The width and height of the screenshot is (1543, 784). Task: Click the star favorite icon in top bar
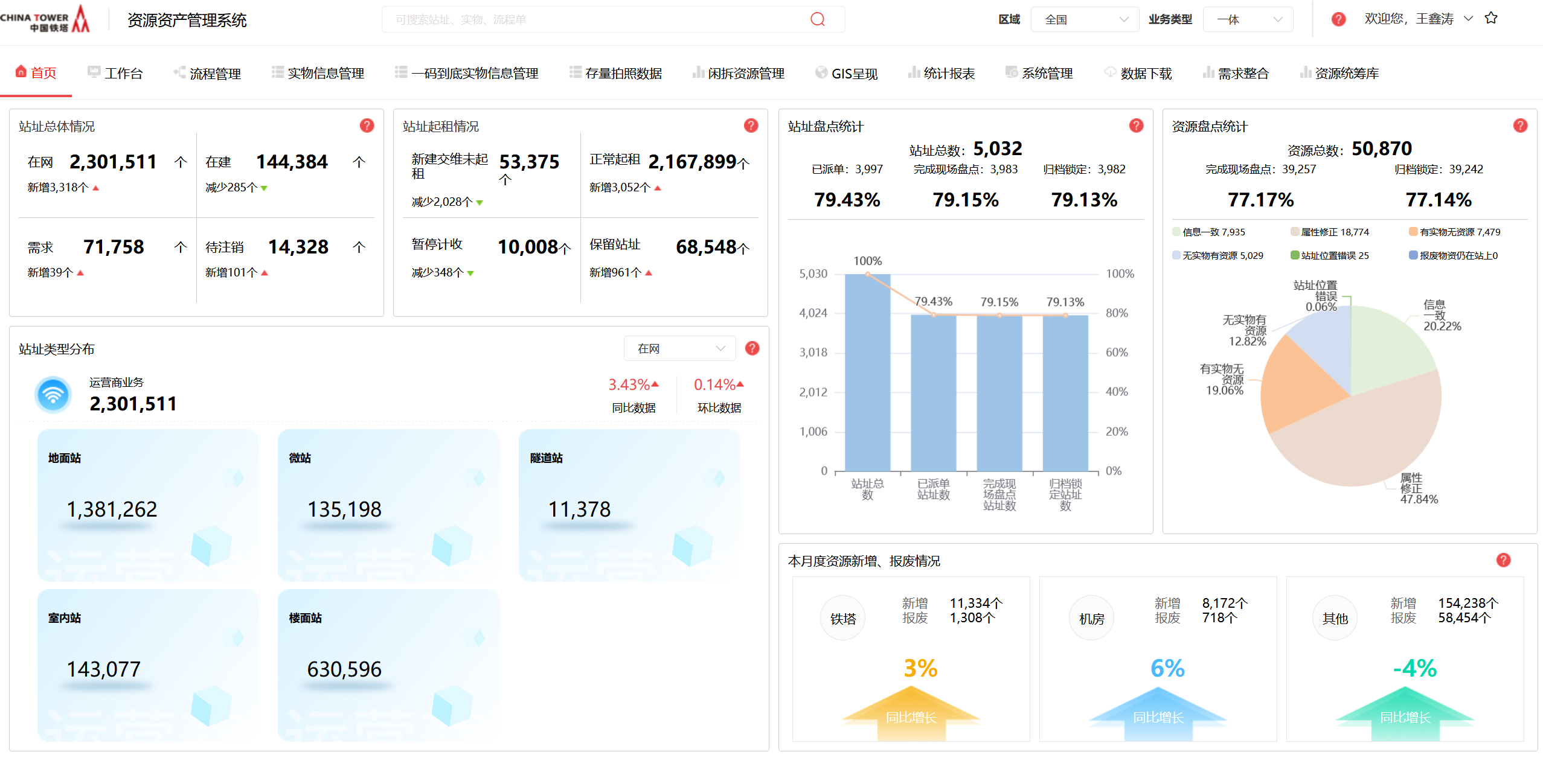coord(1491,19)
